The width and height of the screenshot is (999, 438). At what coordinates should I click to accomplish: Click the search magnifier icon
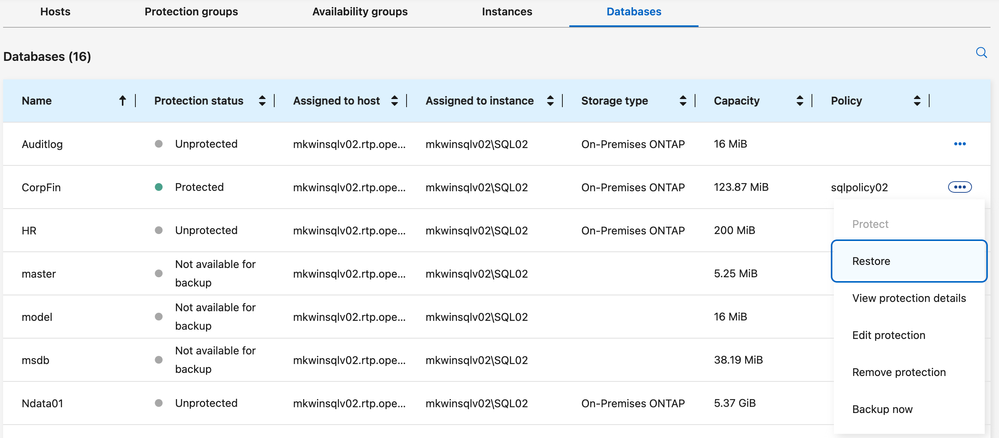point(981,53)
